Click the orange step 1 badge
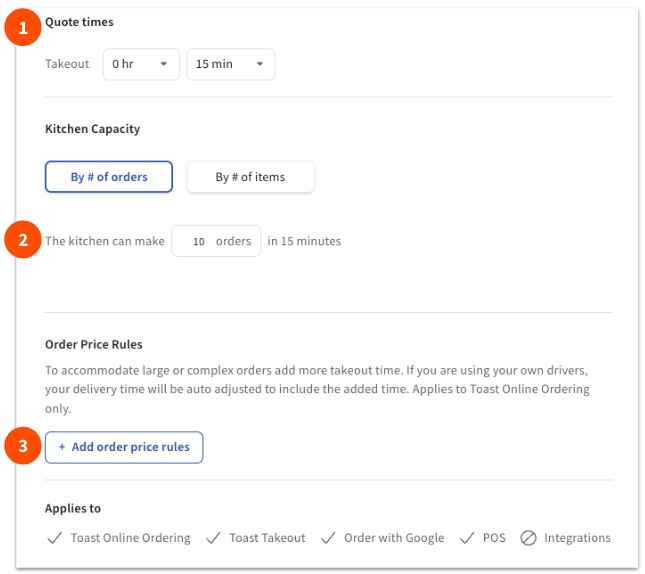 [22, 28]
